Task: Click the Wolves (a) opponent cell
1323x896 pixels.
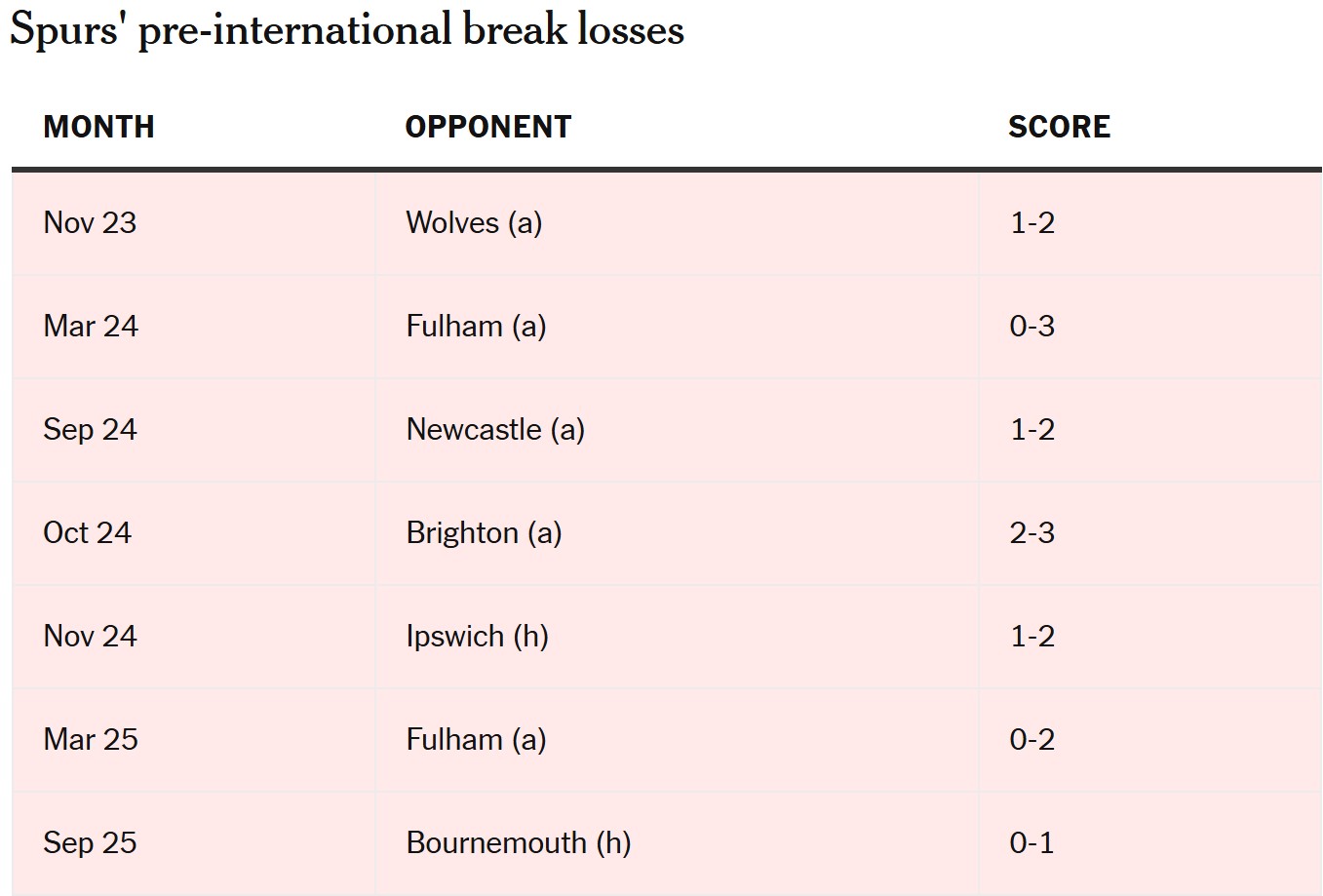Action: pyautogui.click(x=474, y=222)
